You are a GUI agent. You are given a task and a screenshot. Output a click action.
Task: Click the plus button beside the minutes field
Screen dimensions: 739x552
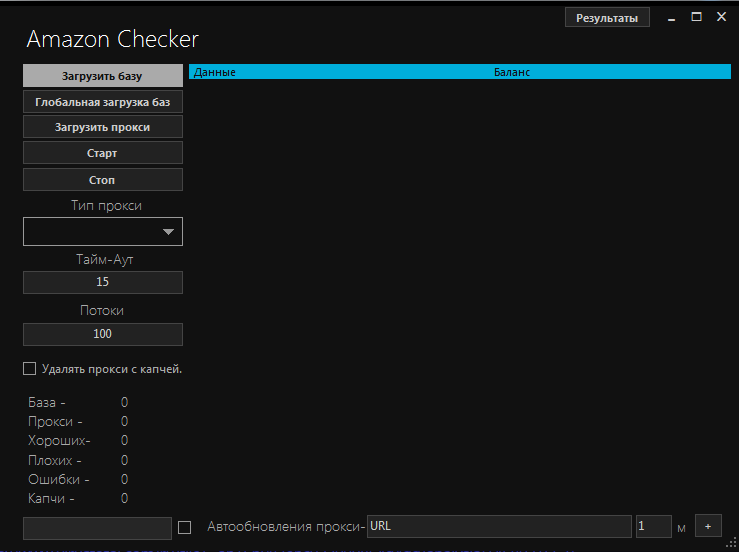pos(708,526)
